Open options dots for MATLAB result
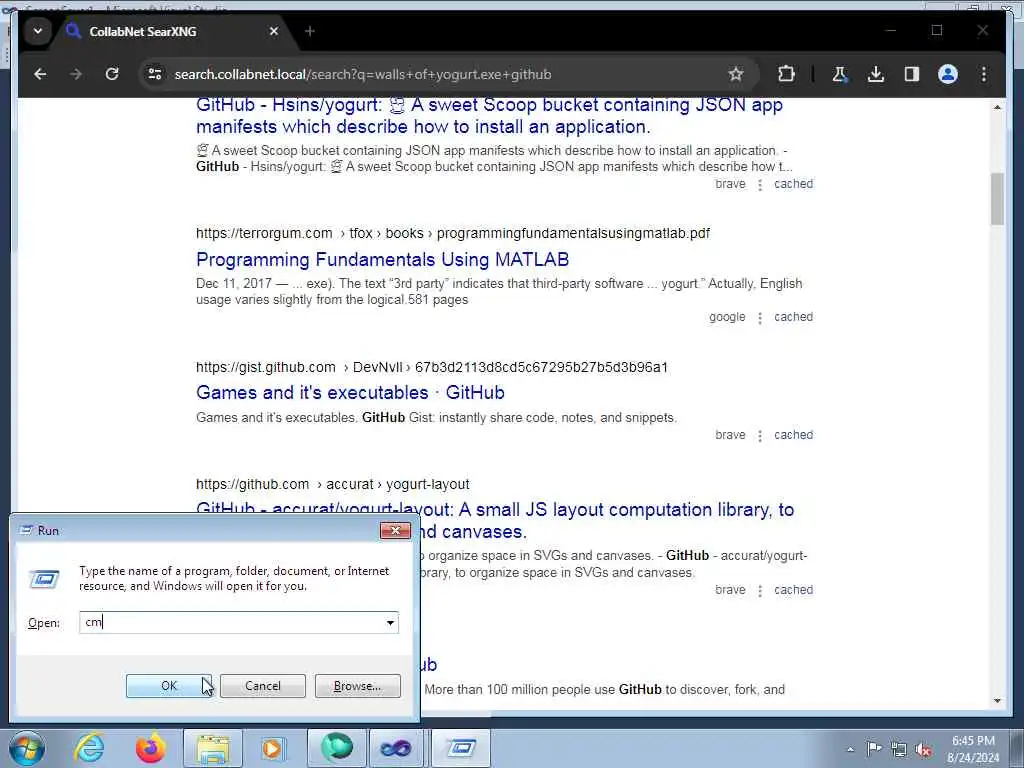1024x768 pixels. click(x=760, y=318)
